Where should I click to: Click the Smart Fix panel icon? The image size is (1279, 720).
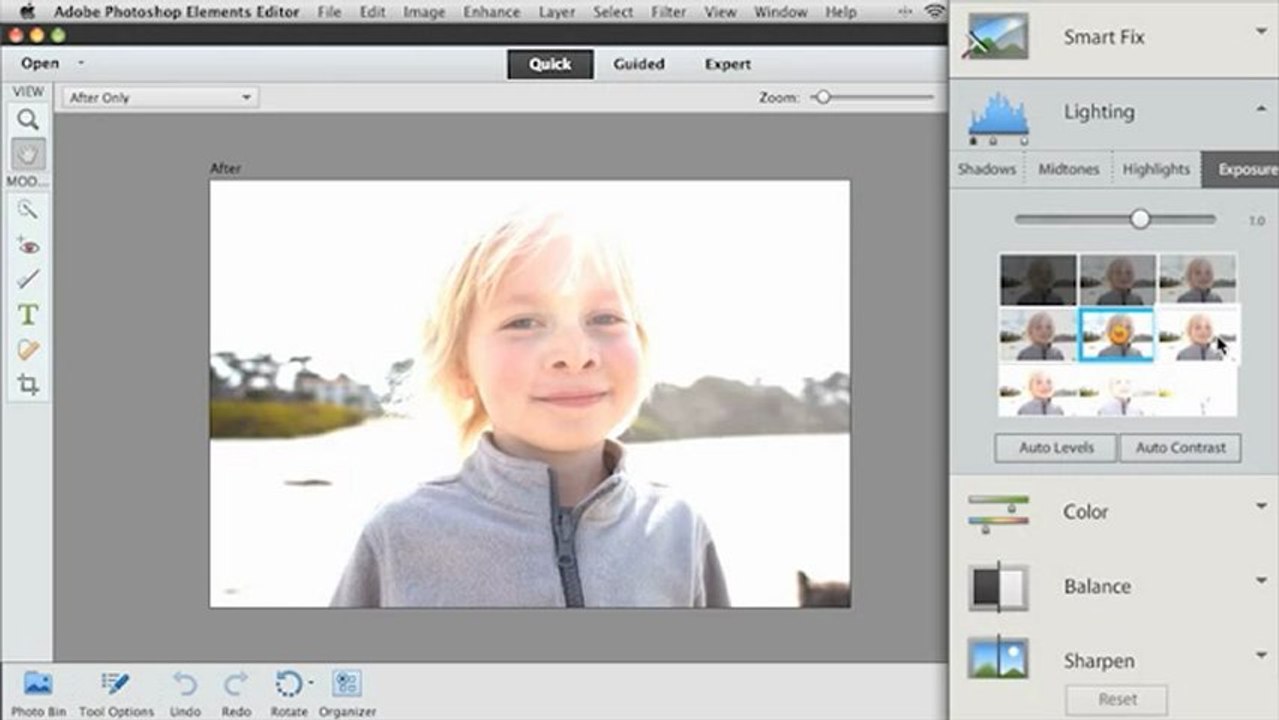coord(998,37)
